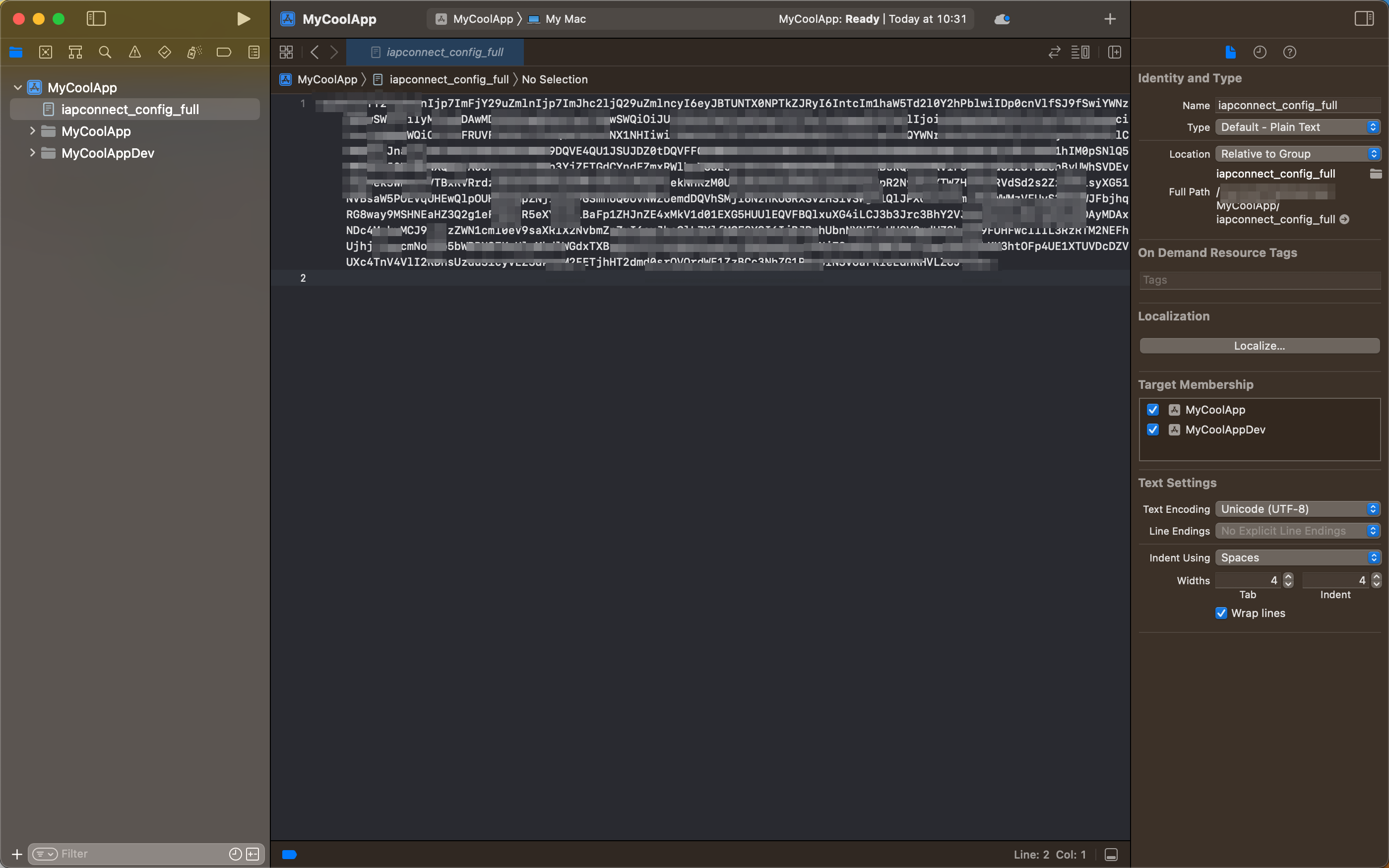1389x868 pixels.
Task: Open the related items grid icon
Action: tap(286, 52)
